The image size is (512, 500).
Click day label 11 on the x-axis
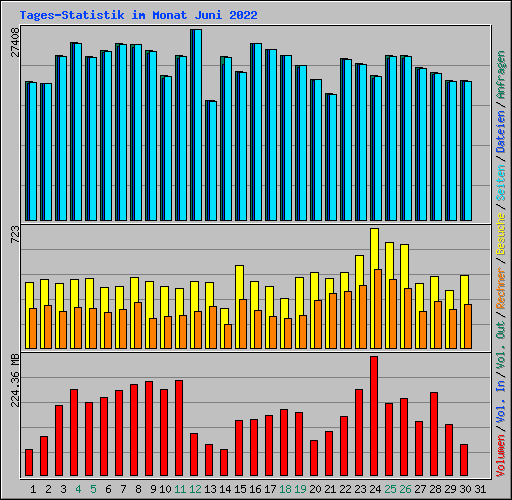pos(180,489)
